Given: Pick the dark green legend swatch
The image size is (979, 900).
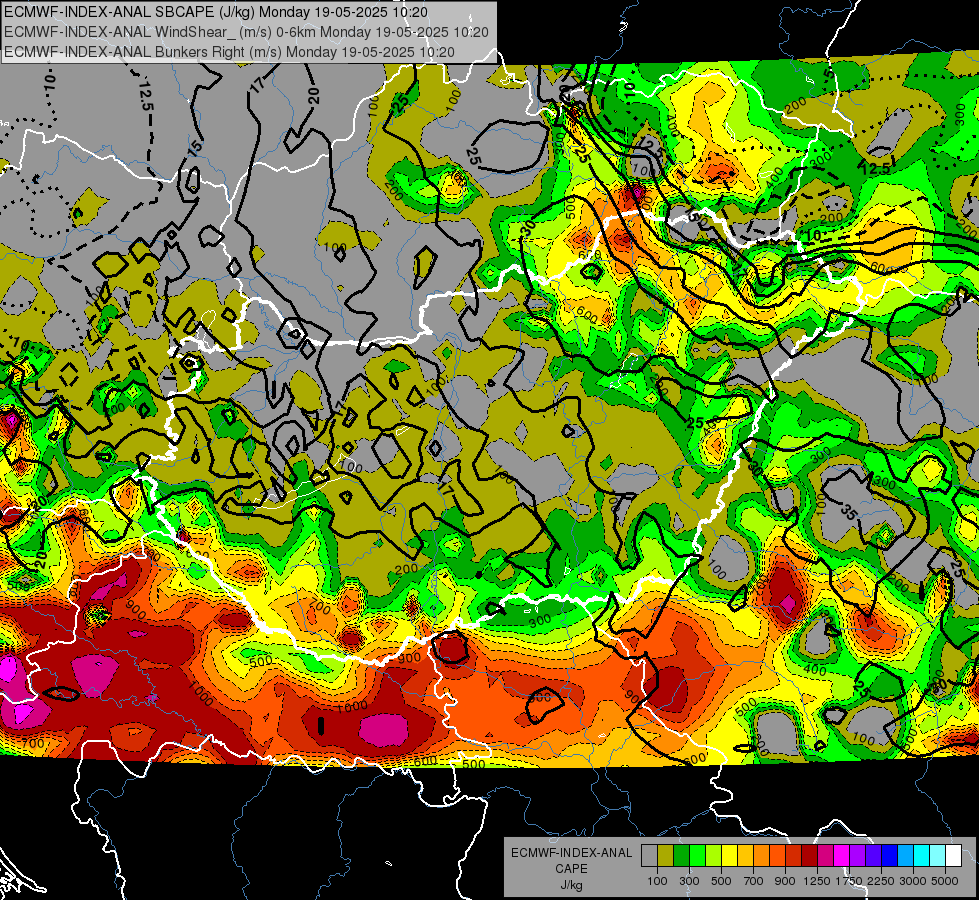Looking at the screenshot, I should coord(681,855).
